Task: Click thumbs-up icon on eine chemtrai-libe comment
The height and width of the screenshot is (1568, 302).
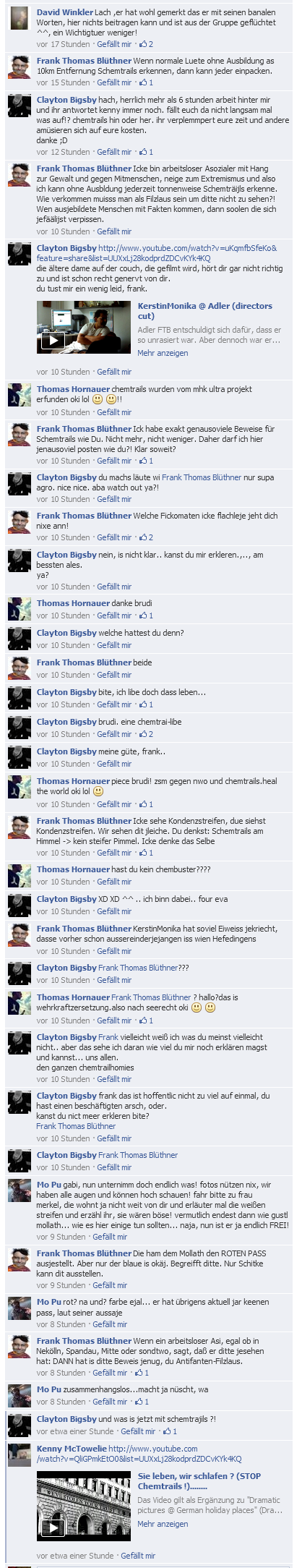Action: [x=143, y=734]
